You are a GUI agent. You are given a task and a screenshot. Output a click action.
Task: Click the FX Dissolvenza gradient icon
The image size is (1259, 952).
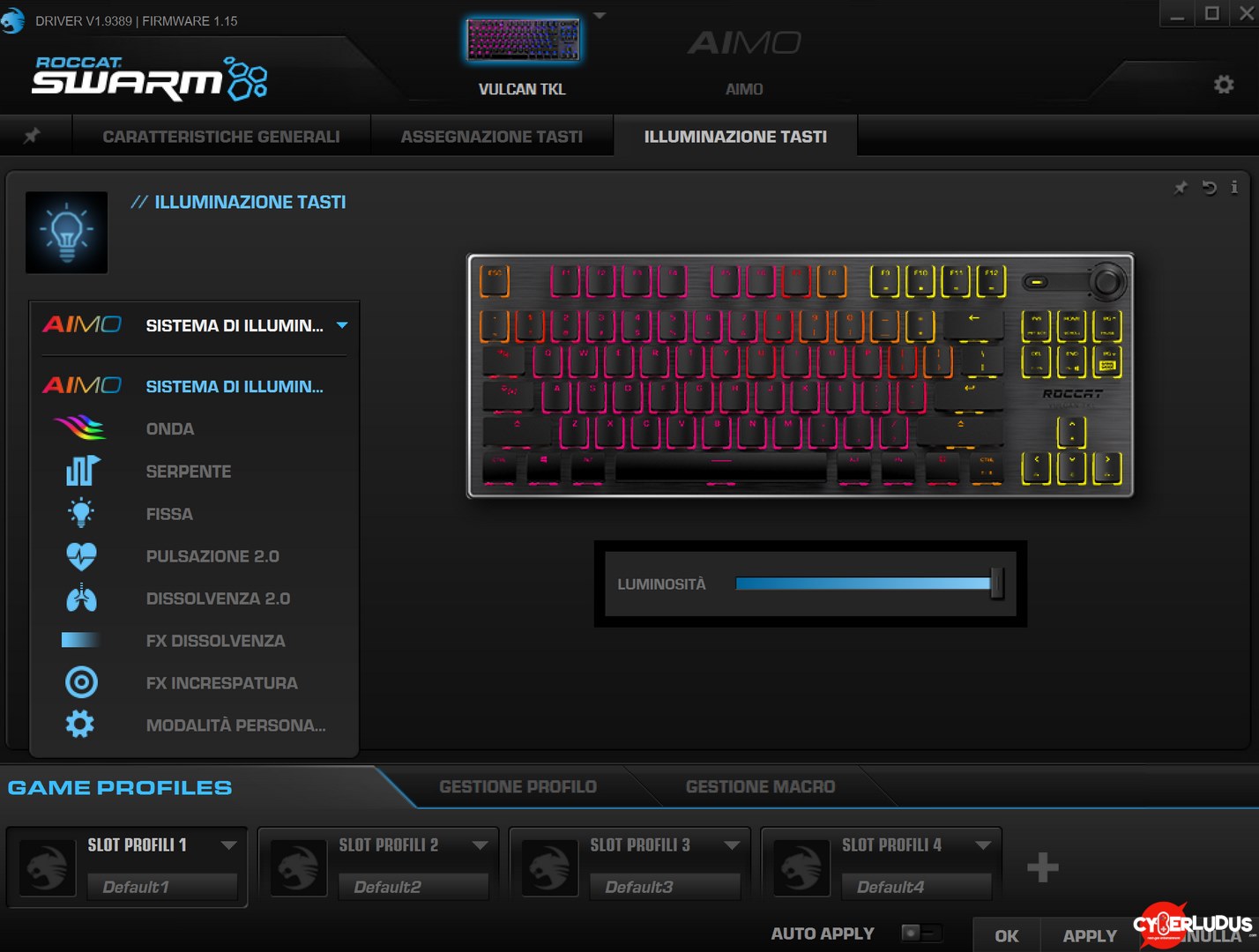pyautogui.click(x=80, y=640)
